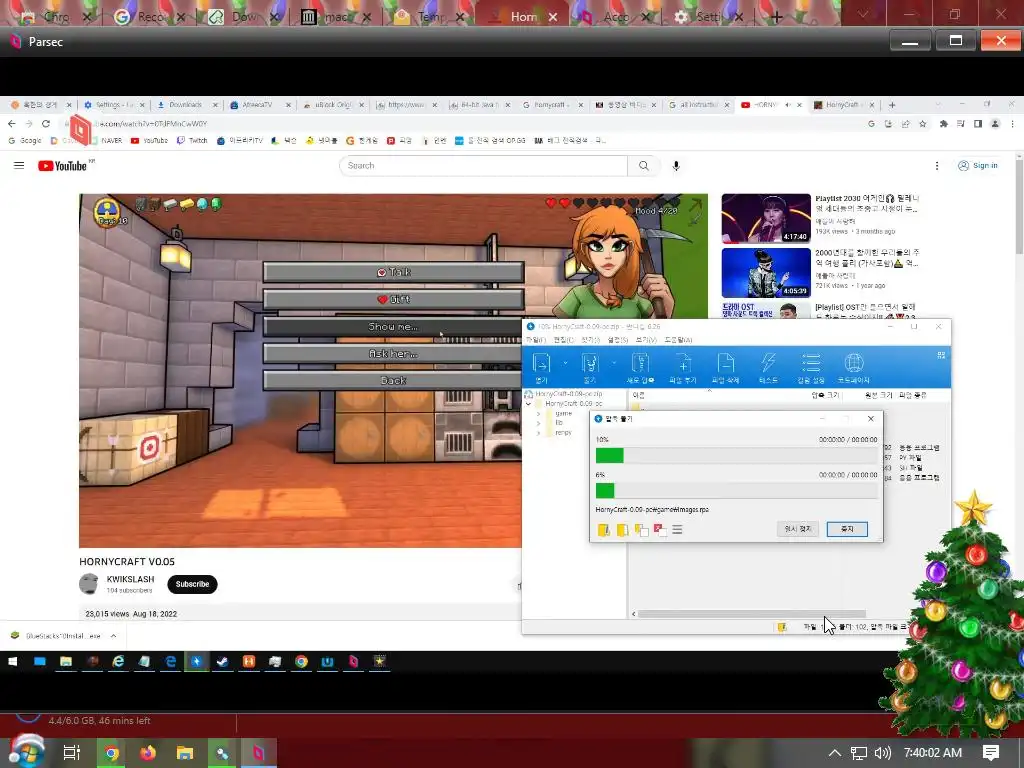The image size is (1024, 768).
Task: Click the second yellow folder icon in the extraction dialog
Action: click(x=622, y=530)
